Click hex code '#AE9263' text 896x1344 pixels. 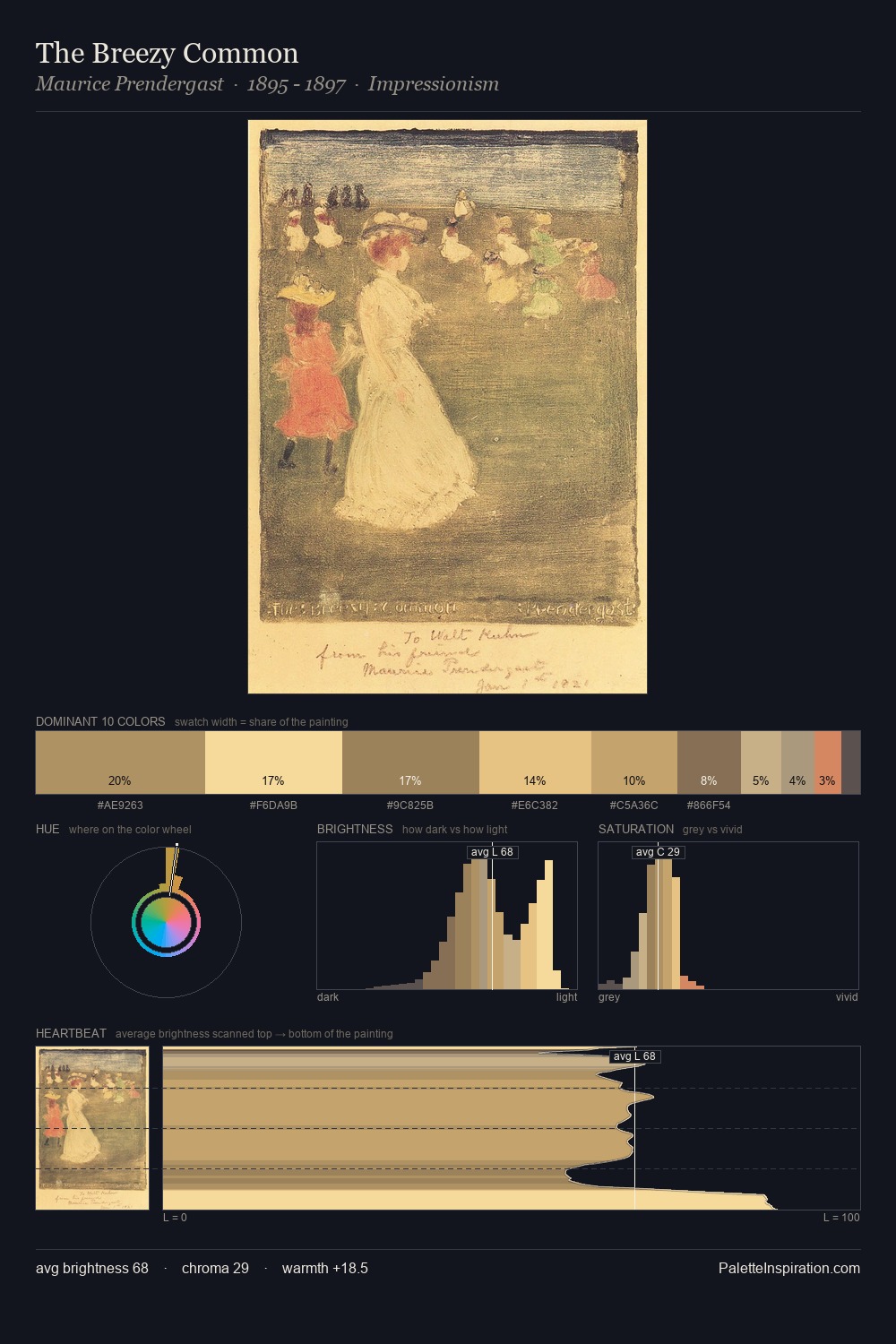coord(120,806)
